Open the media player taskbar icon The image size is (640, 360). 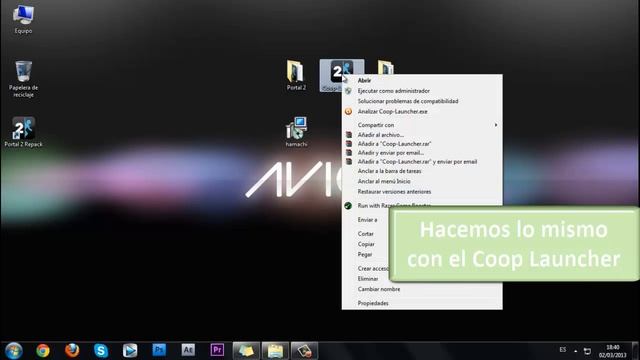(130, 351)
